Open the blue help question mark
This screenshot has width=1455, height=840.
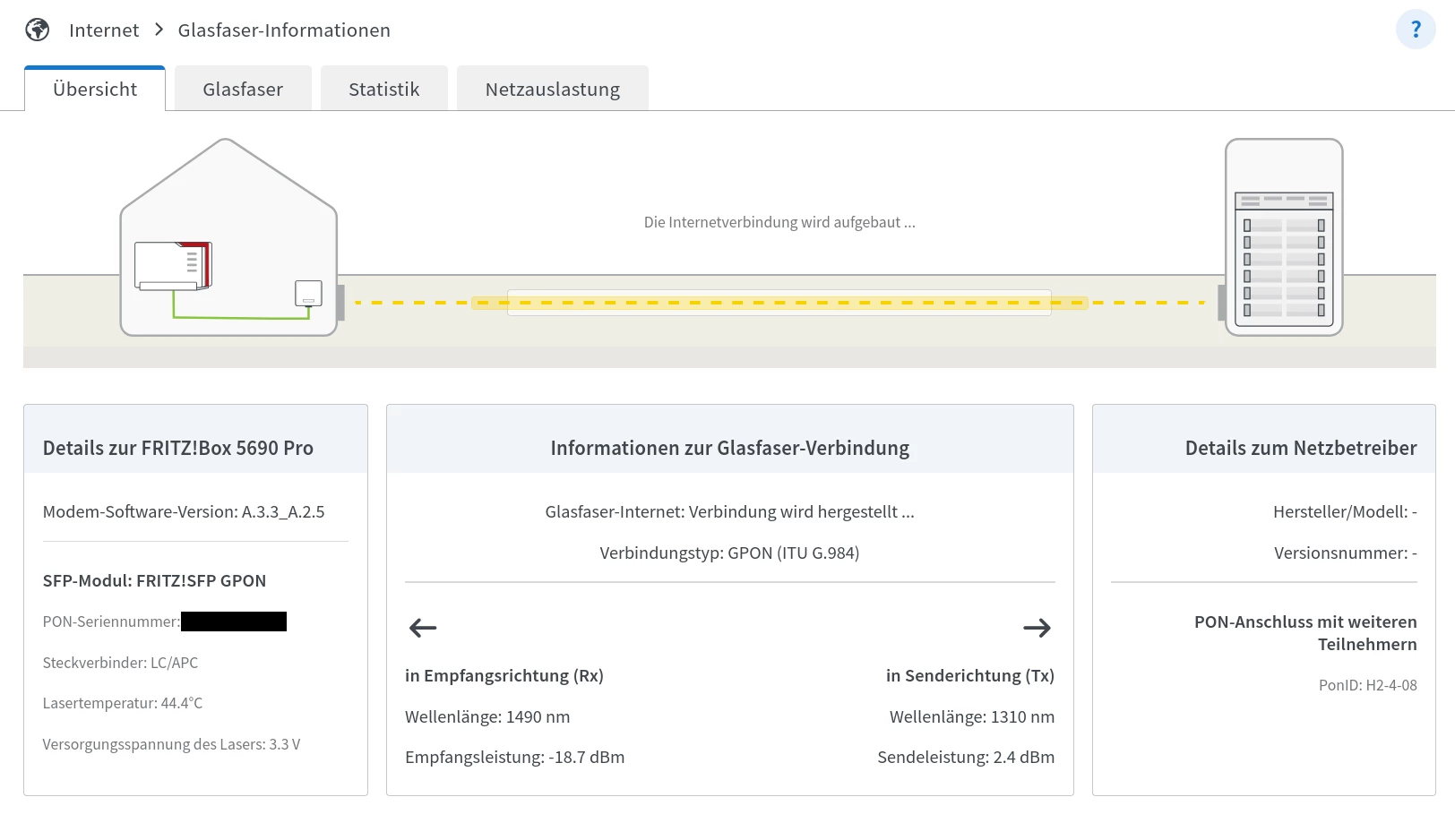tap(1416, 30)
